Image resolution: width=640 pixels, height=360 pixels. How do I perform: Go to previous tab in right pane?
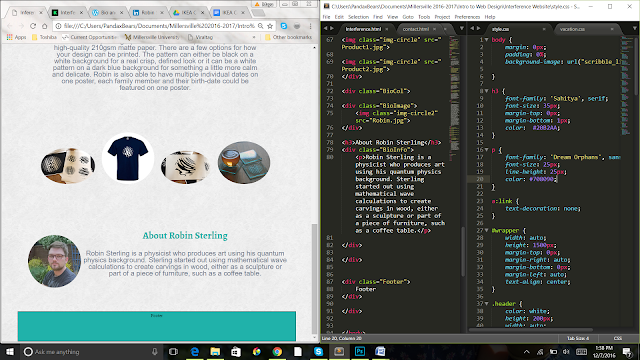(472, 29)
